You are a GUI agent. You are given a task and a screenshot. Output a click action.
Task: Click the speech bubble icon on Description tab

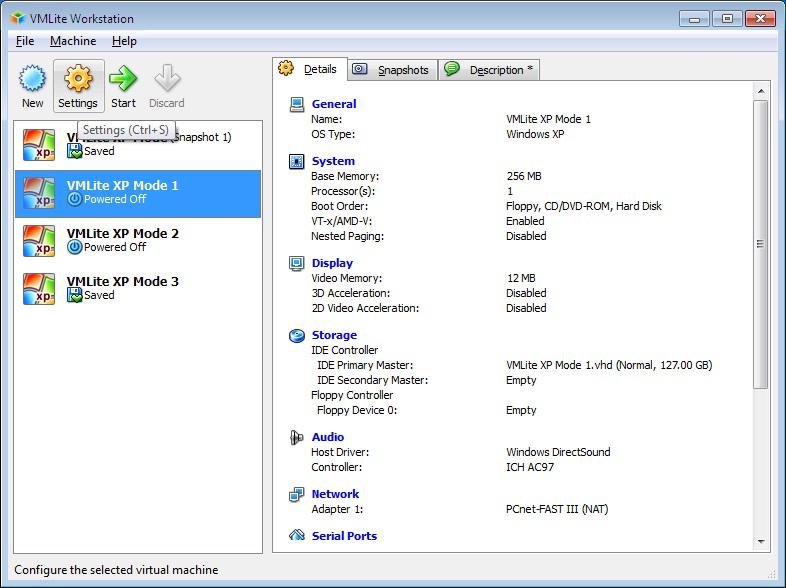(x=452, y=69)
